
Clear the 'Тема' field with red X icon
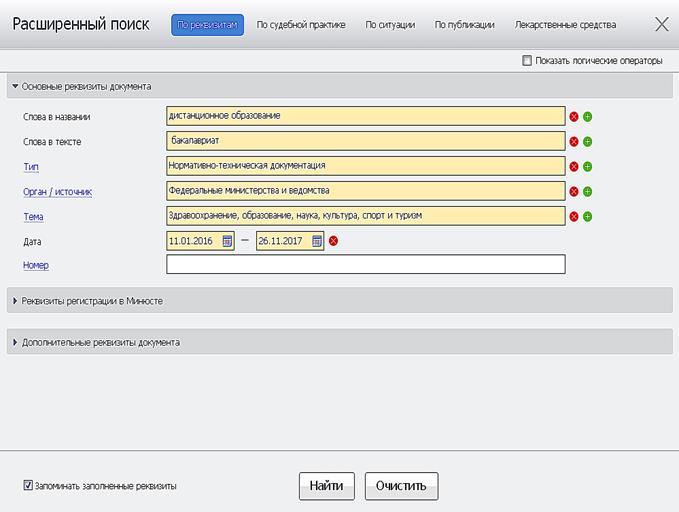pos(574,216)
